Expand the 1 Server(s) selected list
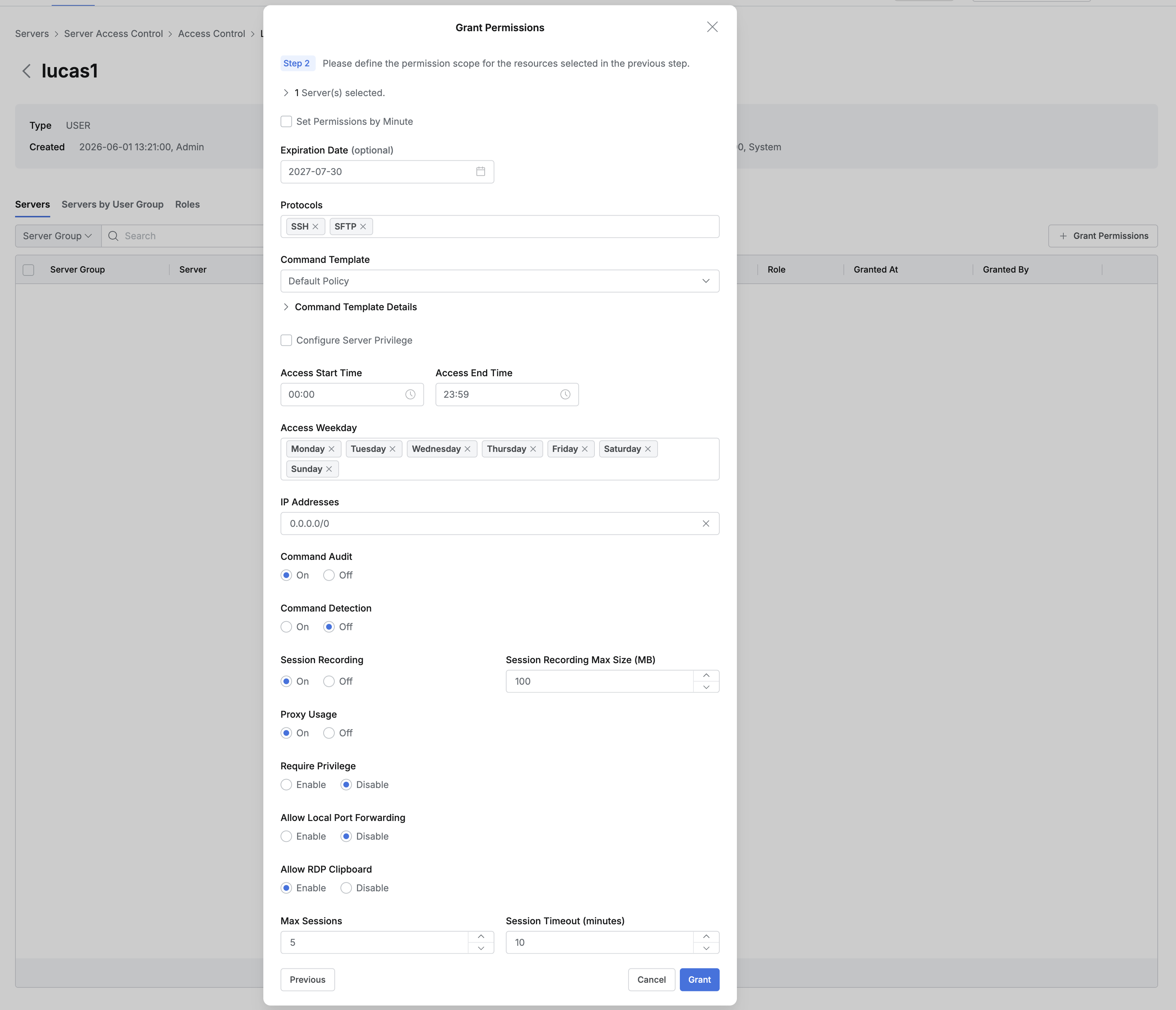Viewport: 1176px width, 1010px height. [286, 93]
